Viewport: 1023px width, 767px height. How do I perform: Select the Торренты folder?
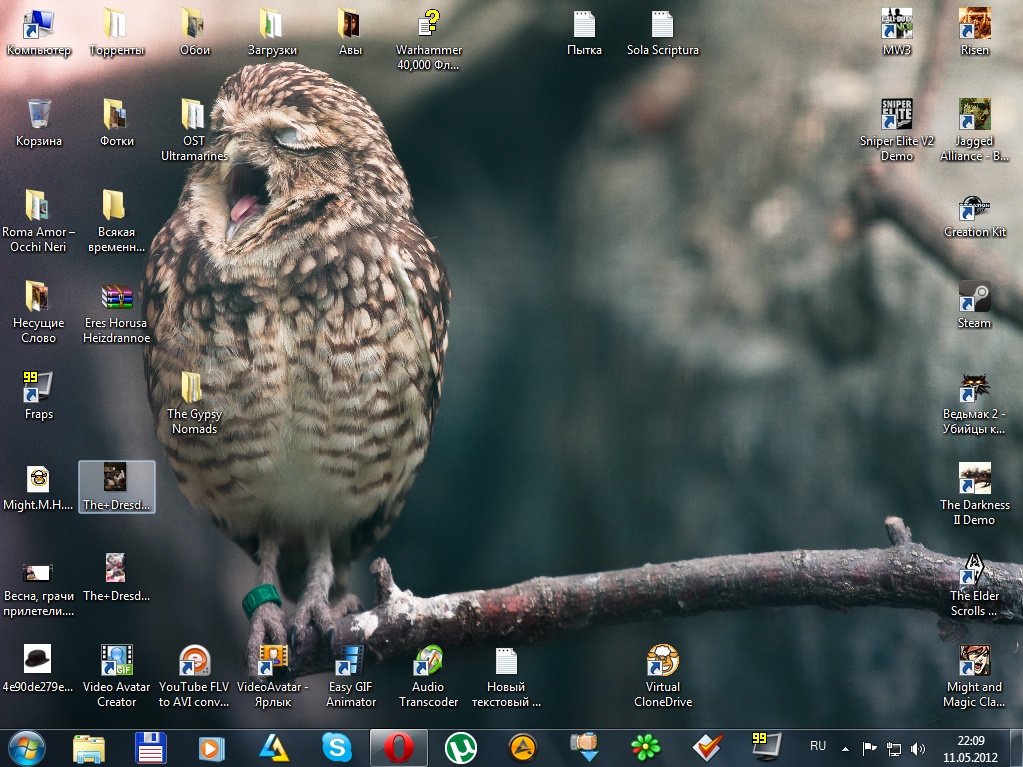click(116, 31)
